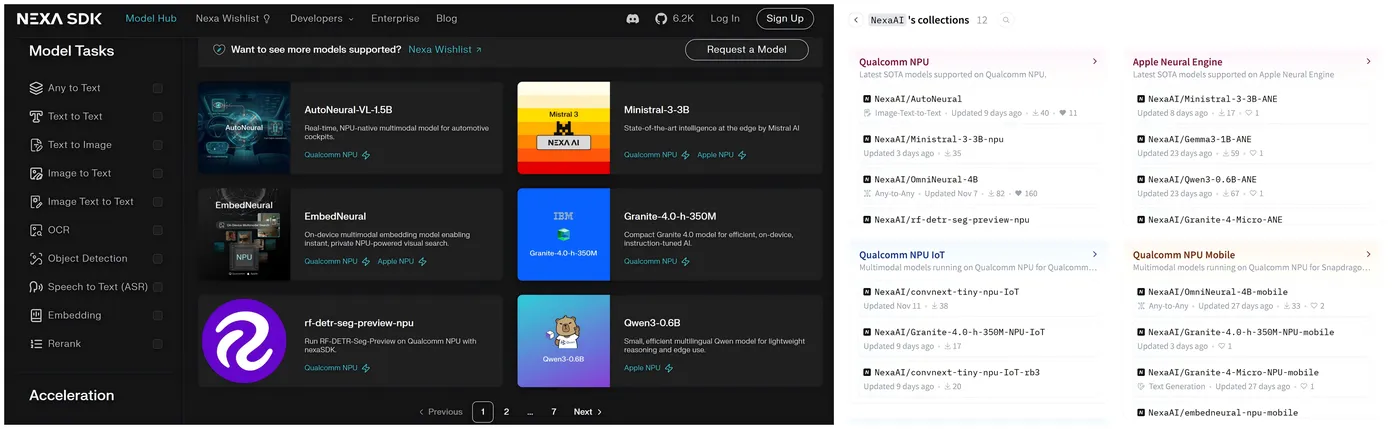
Task: Click the Image Text to Text icon
Action: 36,201
